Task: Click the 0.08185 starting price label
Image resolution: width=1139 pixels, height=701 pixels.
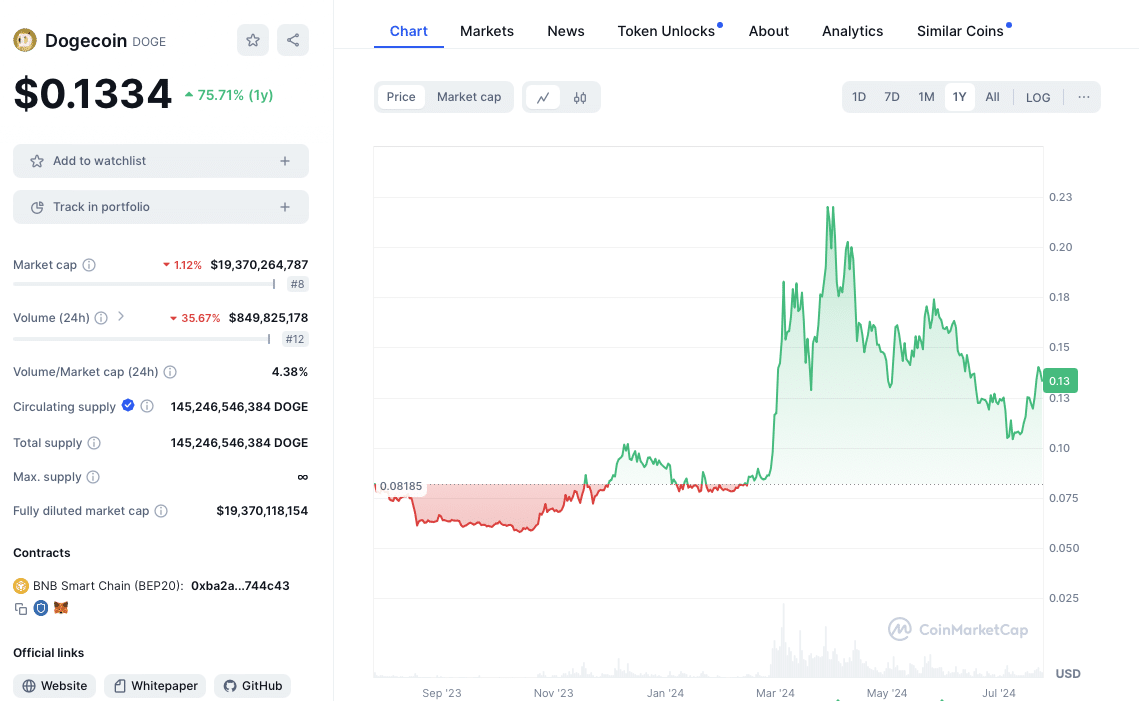Action: point(401,486)
